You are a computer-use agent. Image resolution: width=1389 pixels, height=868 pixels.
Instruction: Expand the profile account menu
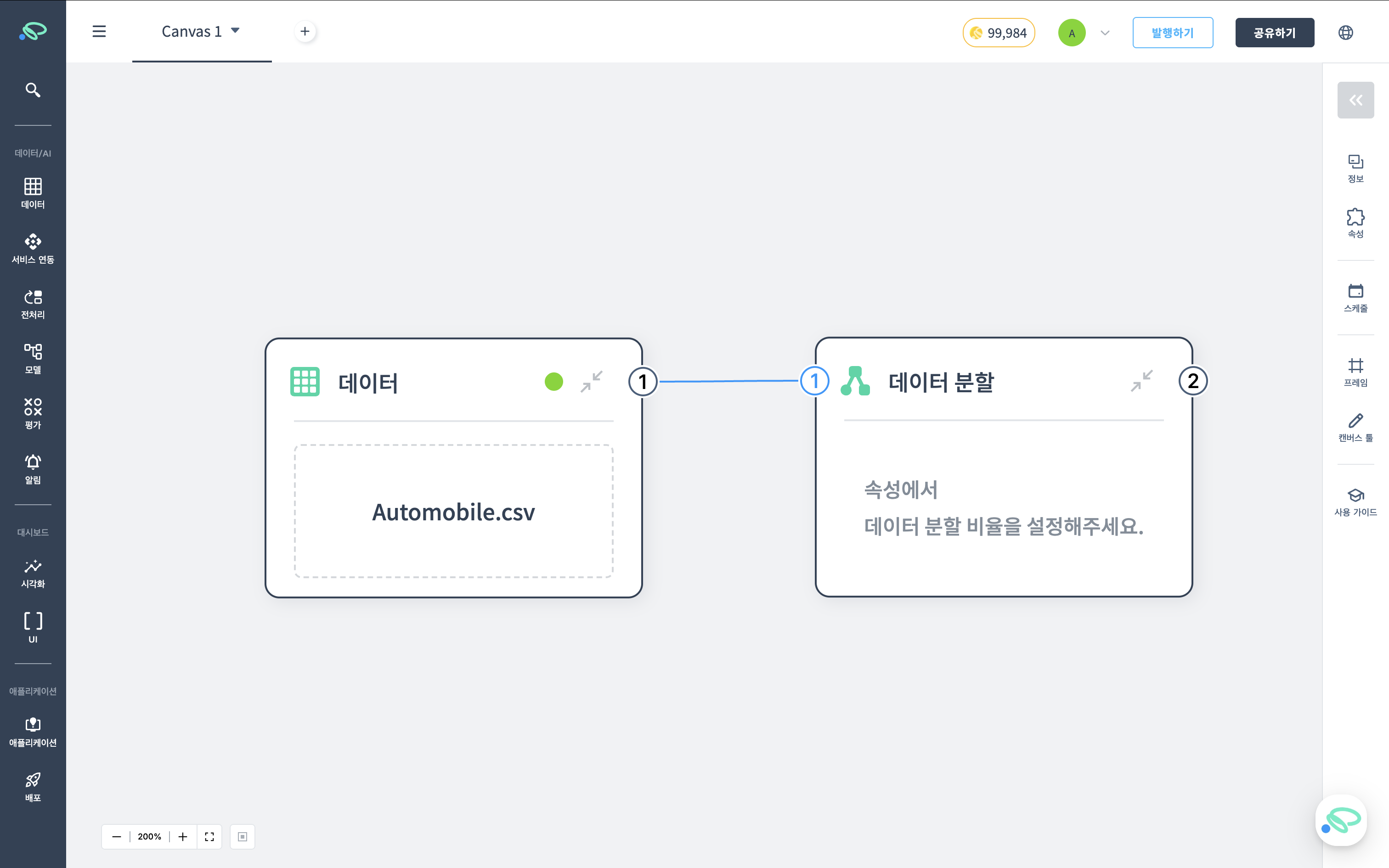pyautogui.click(x=1105, y=33)
